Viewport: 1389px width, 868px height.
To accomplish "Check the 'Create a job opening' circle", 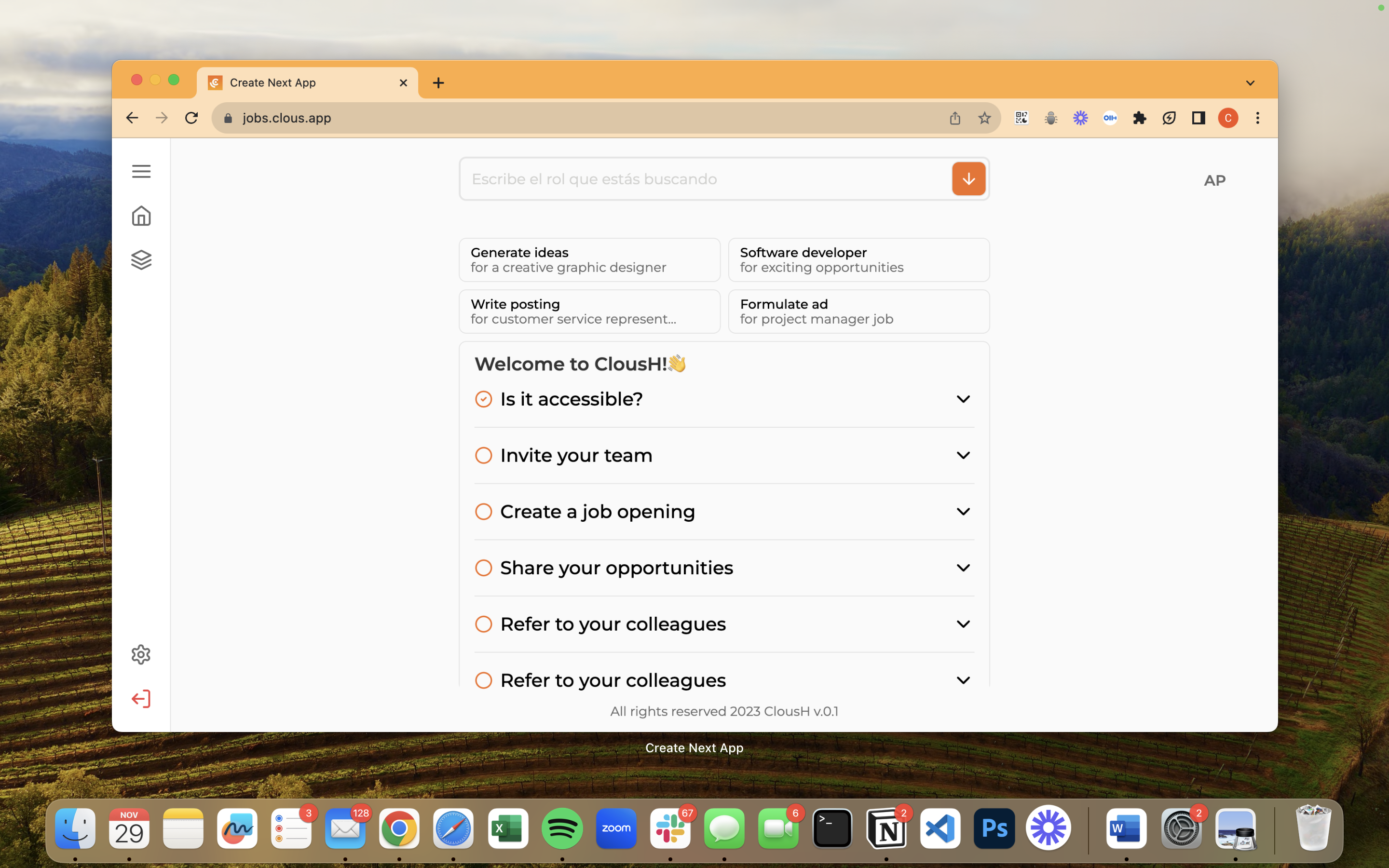I will coord(483,512).
